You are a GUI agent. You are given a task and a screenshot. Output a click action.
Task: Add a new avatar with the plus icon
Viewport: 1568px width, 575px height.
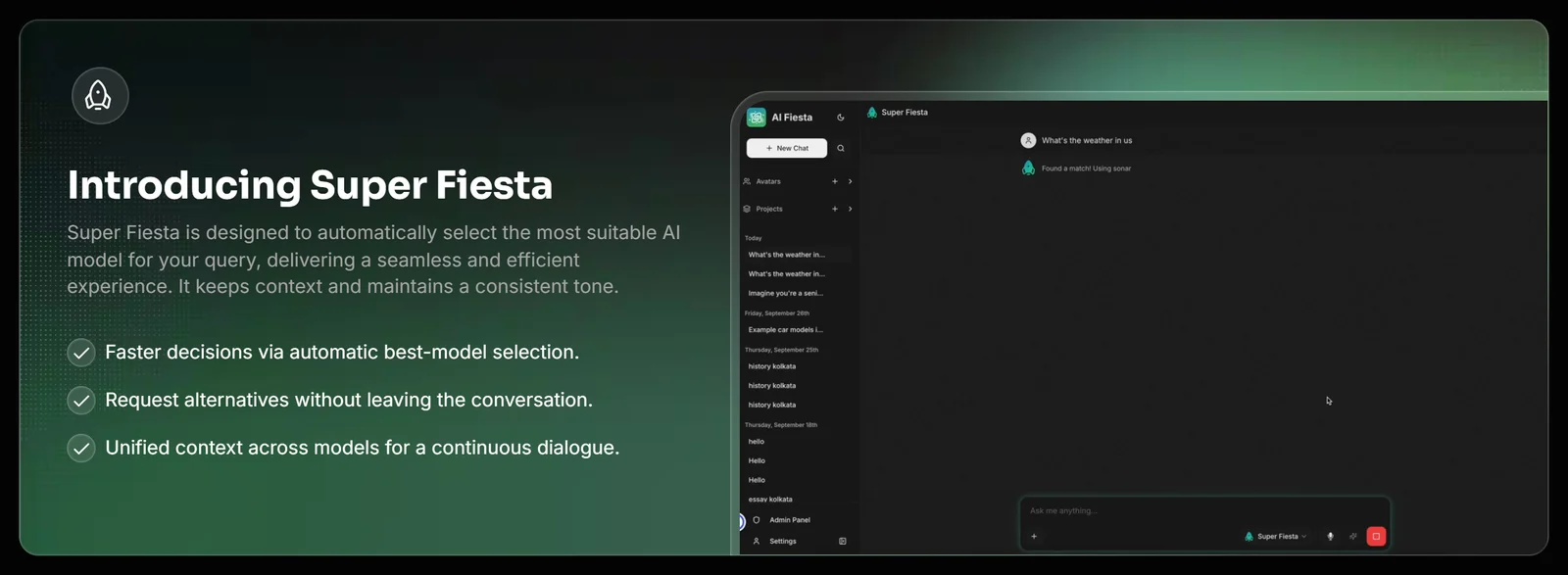click(x=835, y=181)
